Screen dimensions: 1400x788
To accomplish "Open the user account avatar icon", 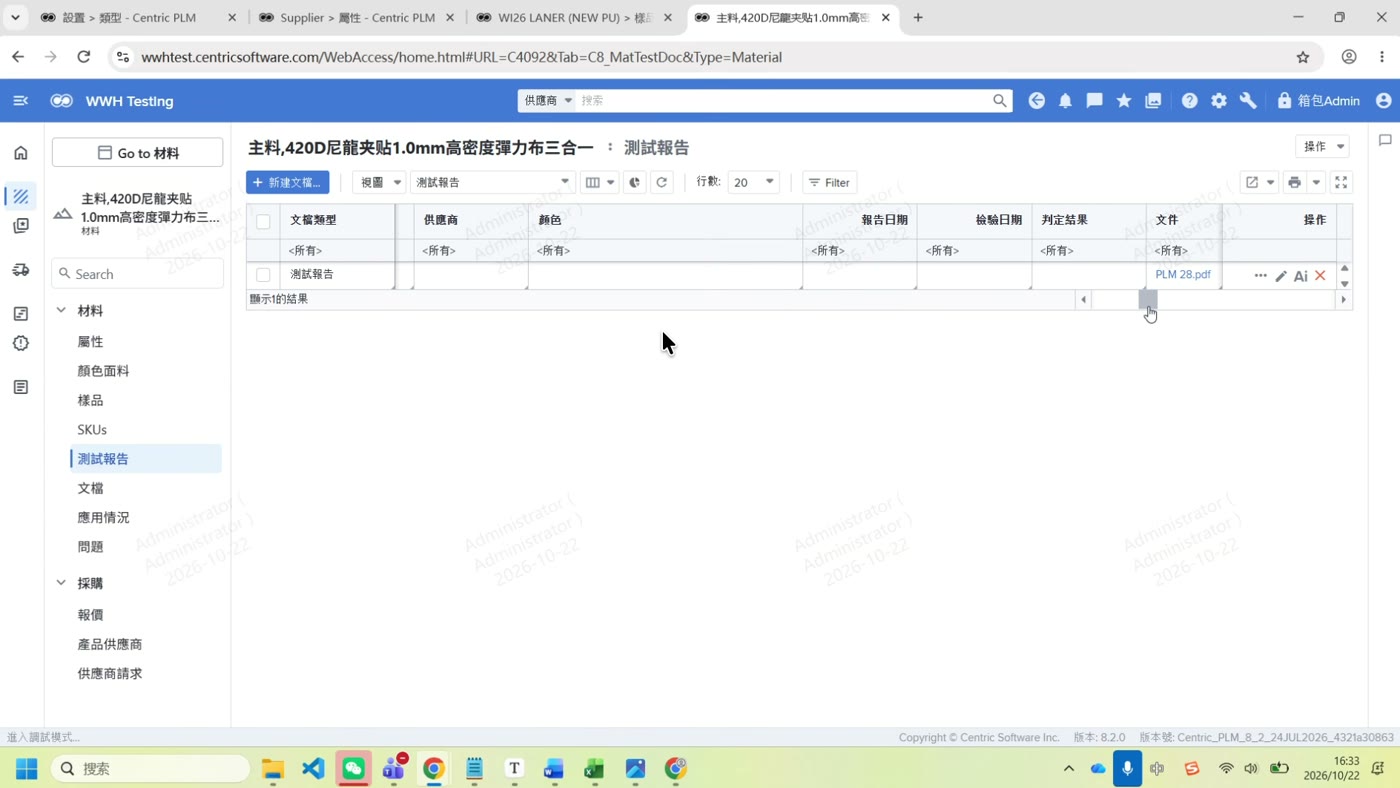I will coord(1384,101).
